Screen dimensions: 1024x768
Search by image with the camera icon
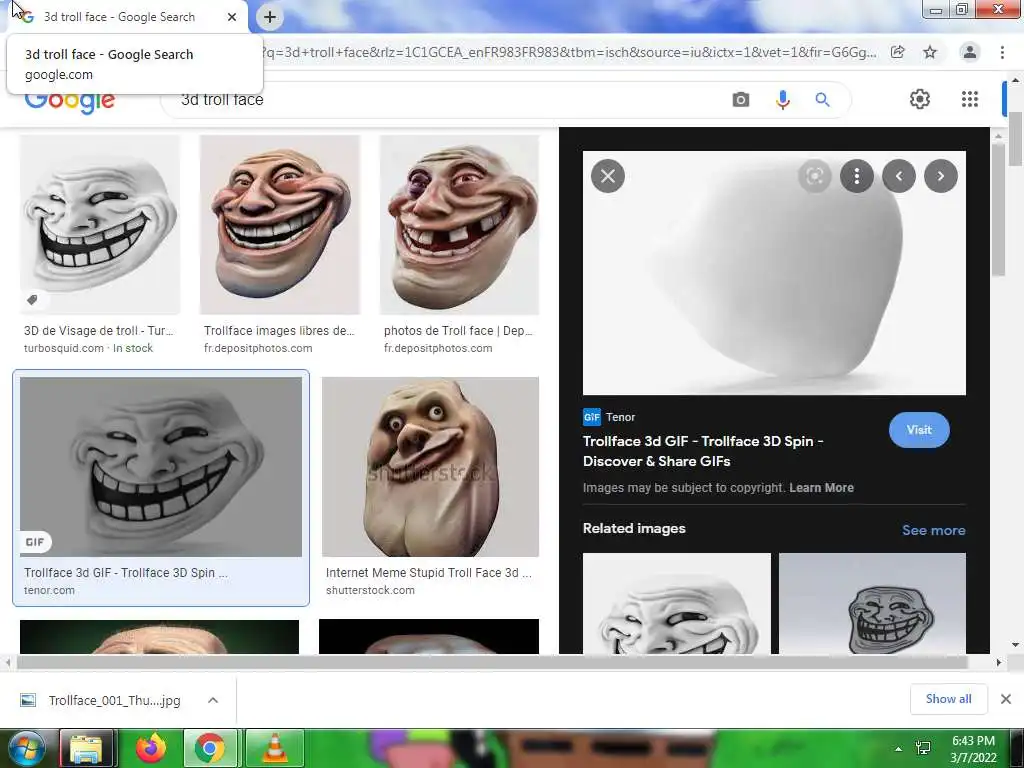point(741,100)
